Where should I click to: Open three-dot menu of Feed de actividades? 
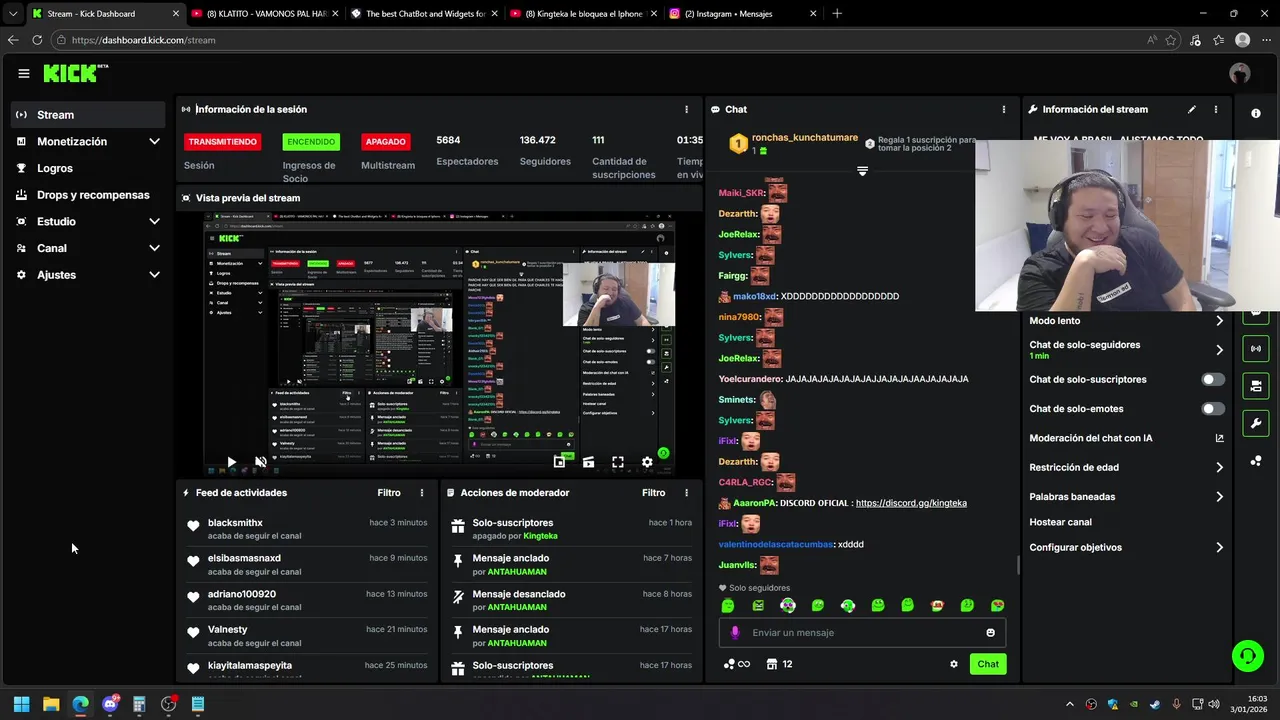click(422, 493)
